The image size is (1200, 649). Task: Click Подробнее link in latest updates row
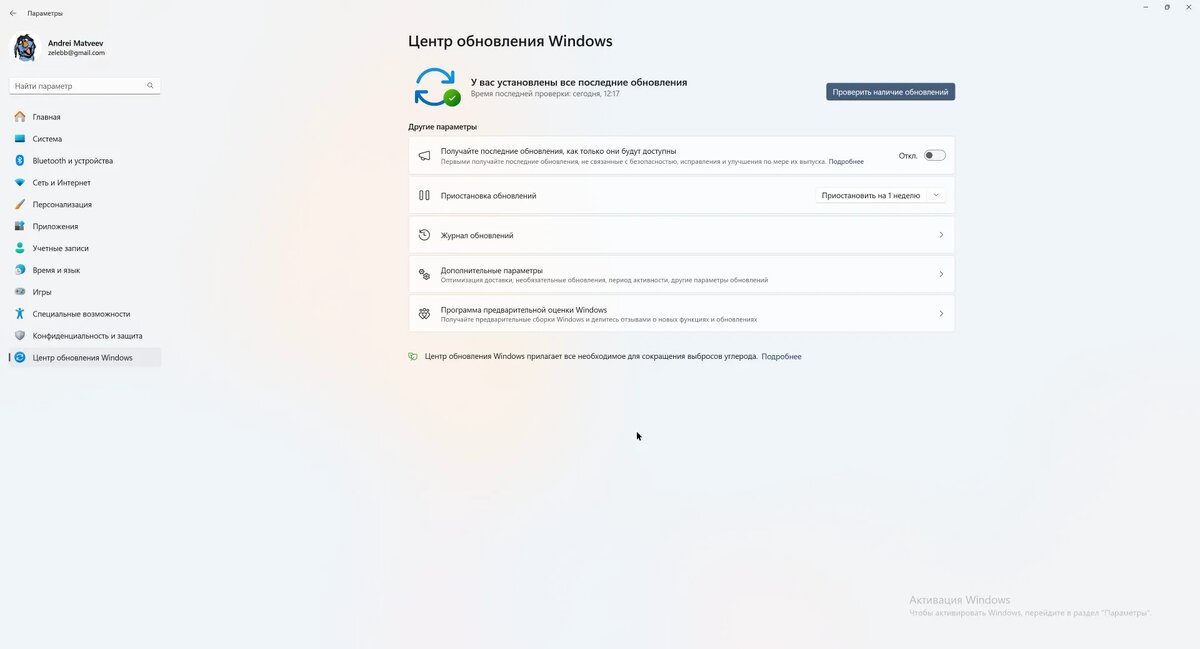click(x=846, y=161)
